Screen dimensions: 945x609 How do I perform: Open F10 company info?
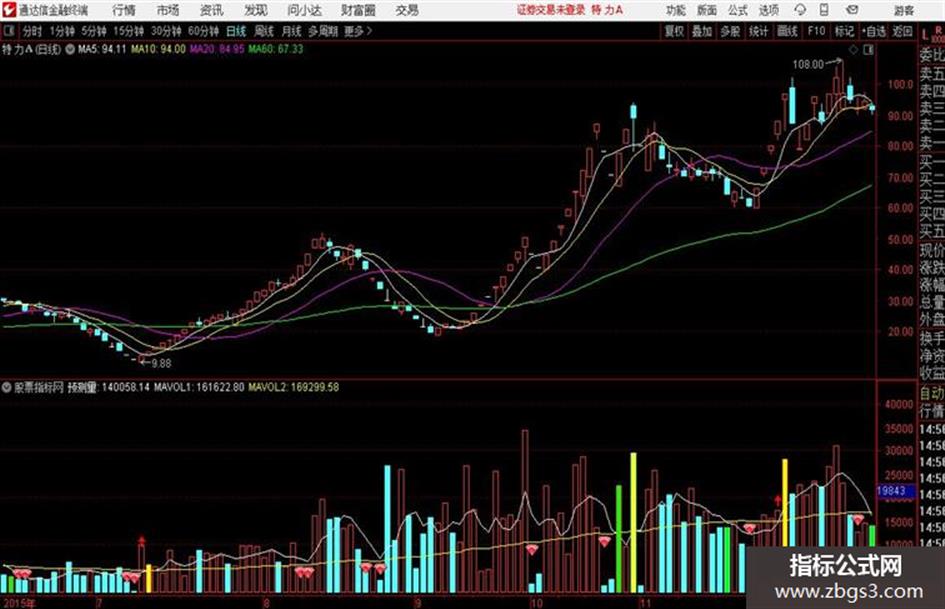pos(816,31)
